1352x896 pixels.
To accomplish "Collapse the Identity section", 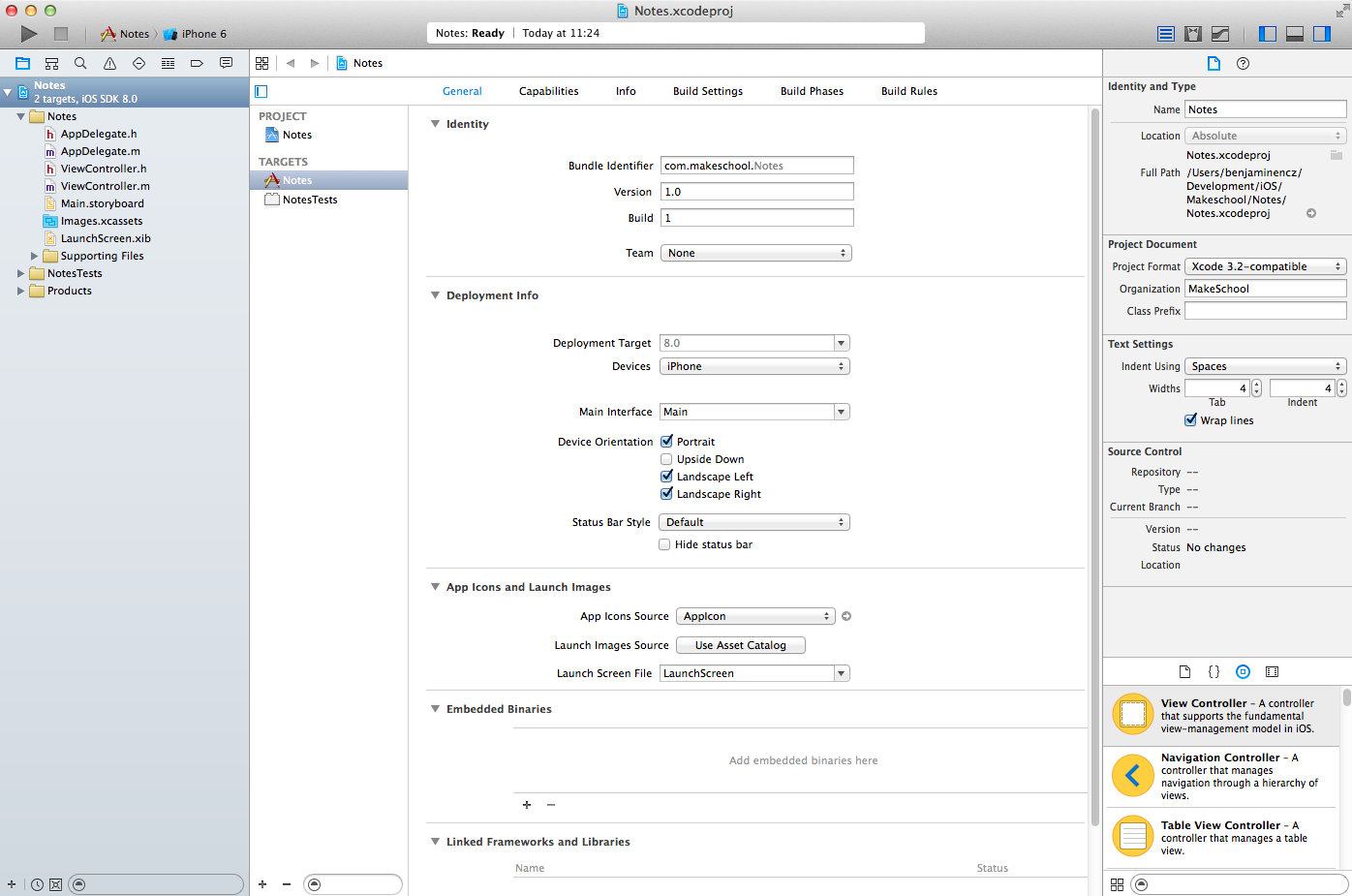I will click(x=435, y=124).
